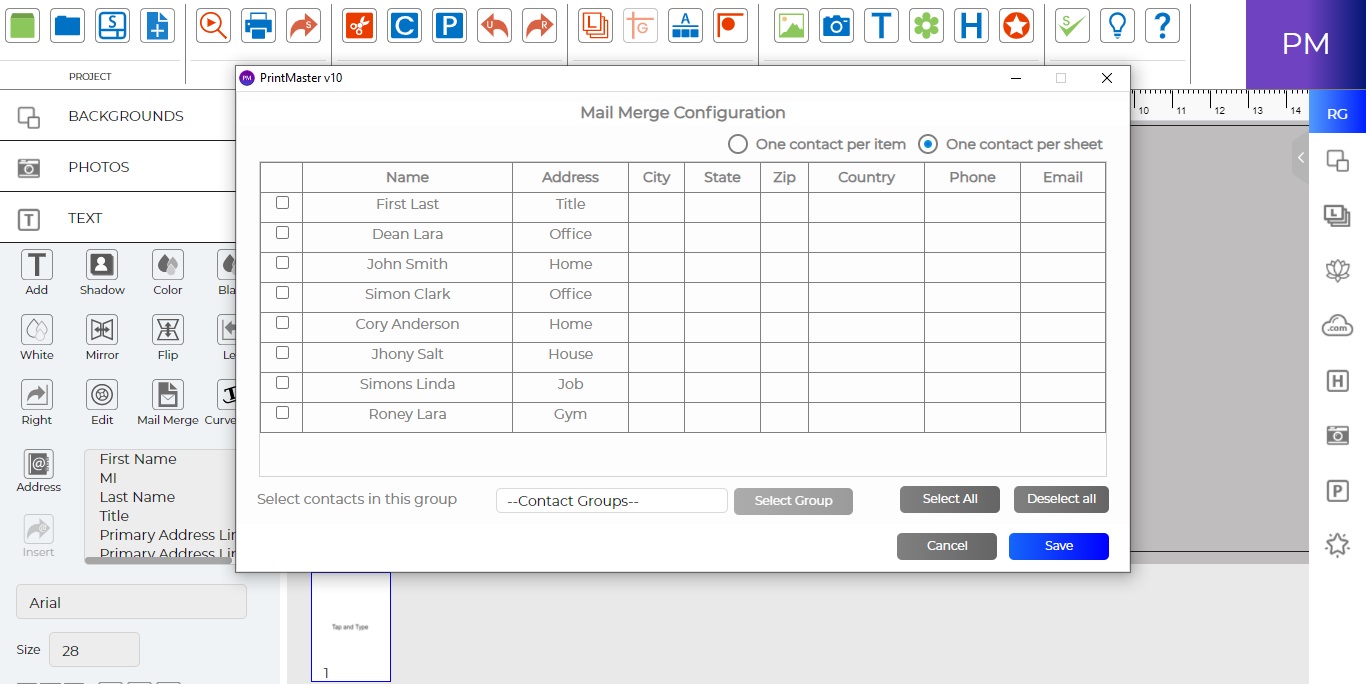Check the Jhony Salt row checkbox

click(282, 353)
